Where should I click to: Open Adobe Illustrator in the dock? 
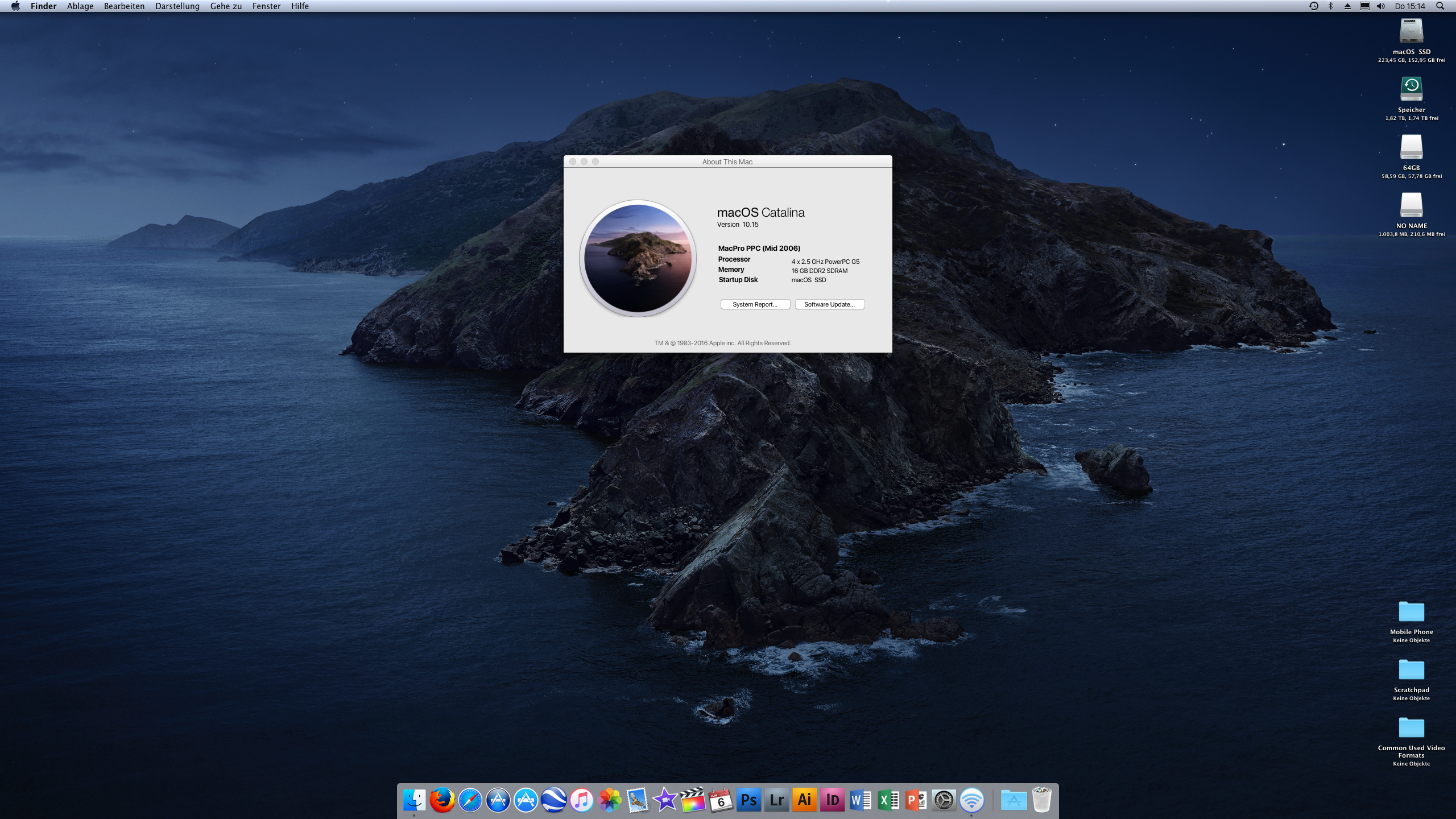805,800
